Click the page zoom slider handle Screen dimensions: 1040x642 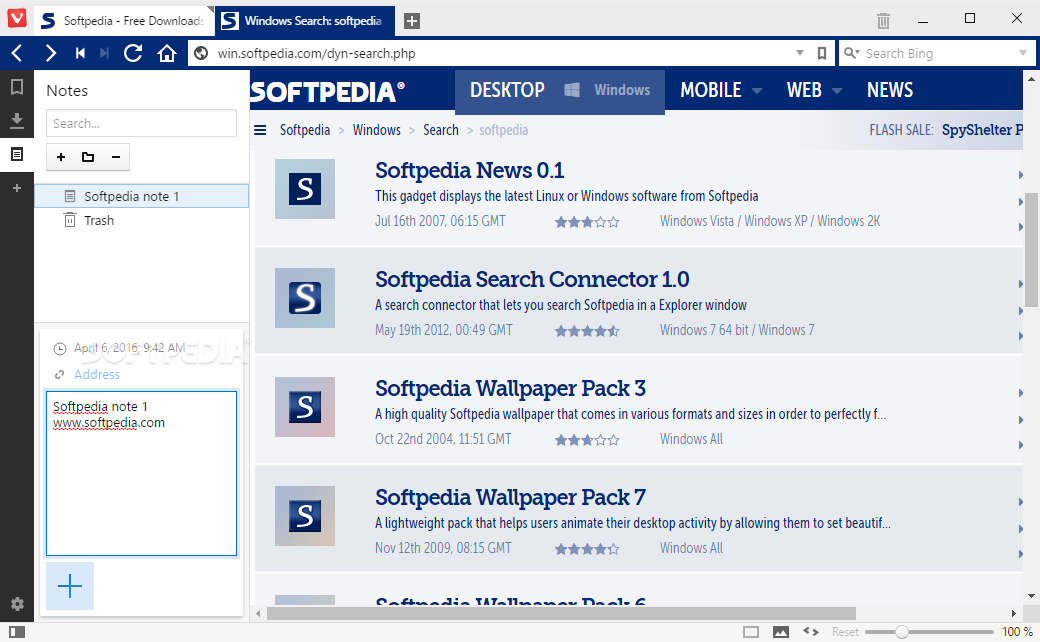pyautogui.click(x=901, y=632)
